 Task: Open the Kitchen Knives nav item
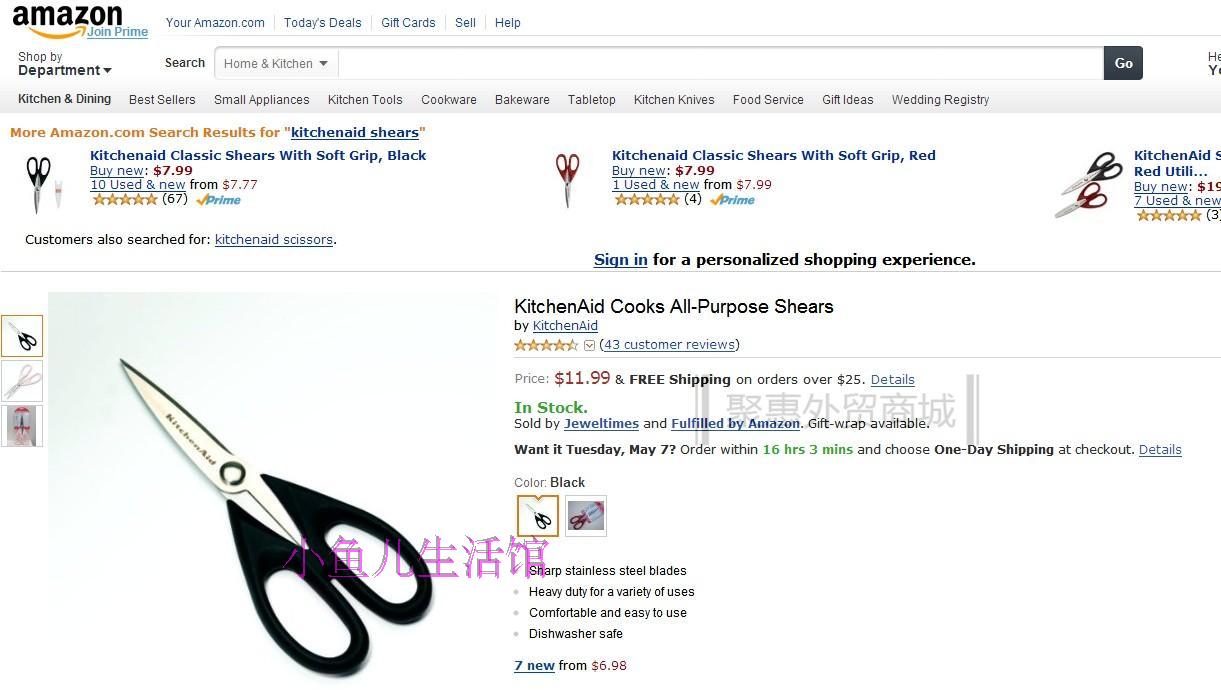674,99
